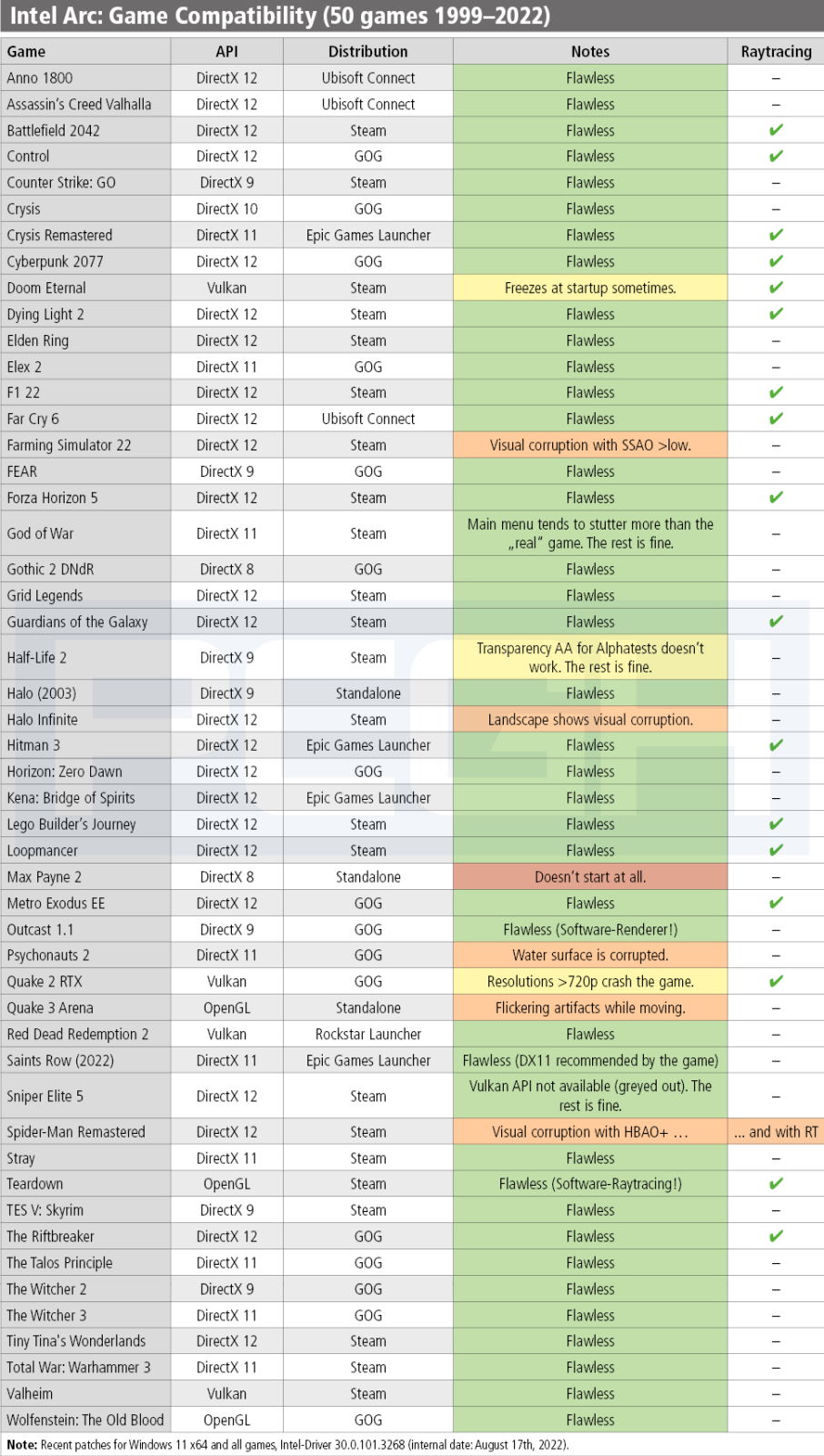Select the API column header

point(226,52)
